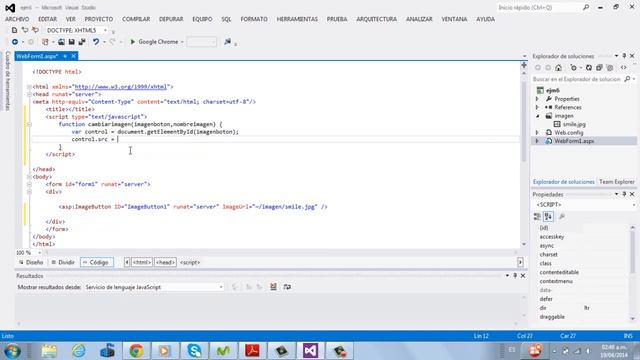Click the w3.org xhtml link in code
Viewport: 640px width, 360px height.
[x=121, y=87]
